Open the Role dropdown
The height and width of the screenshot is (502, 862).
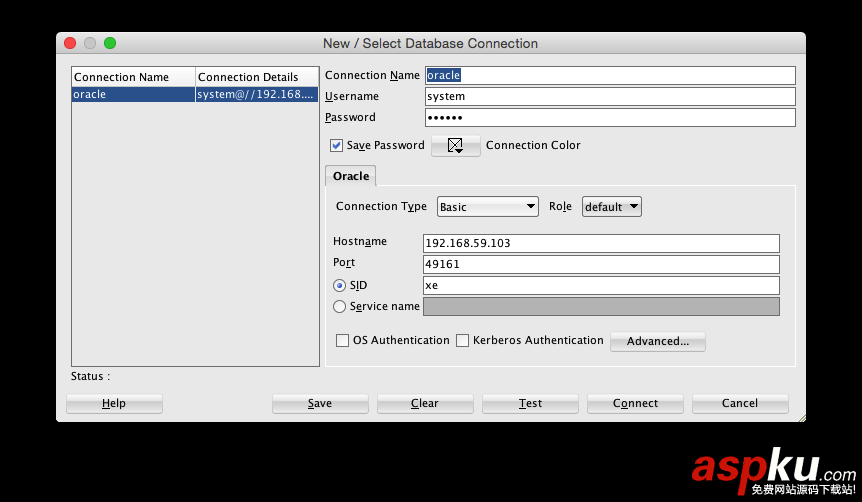click(612, 207)
